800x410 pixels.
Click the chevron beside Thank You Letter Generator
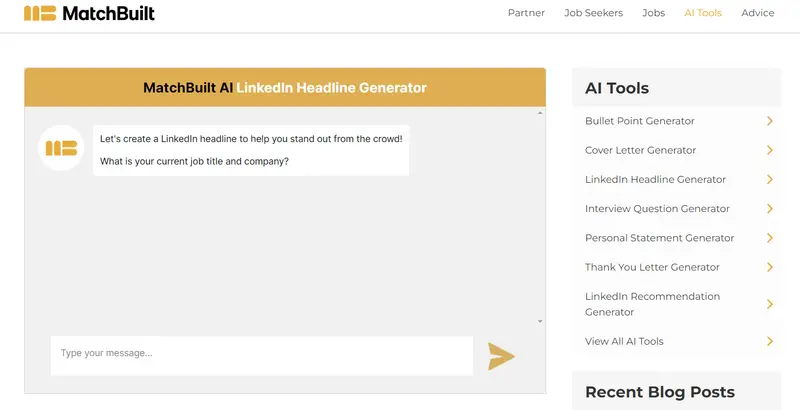point(769,267)
